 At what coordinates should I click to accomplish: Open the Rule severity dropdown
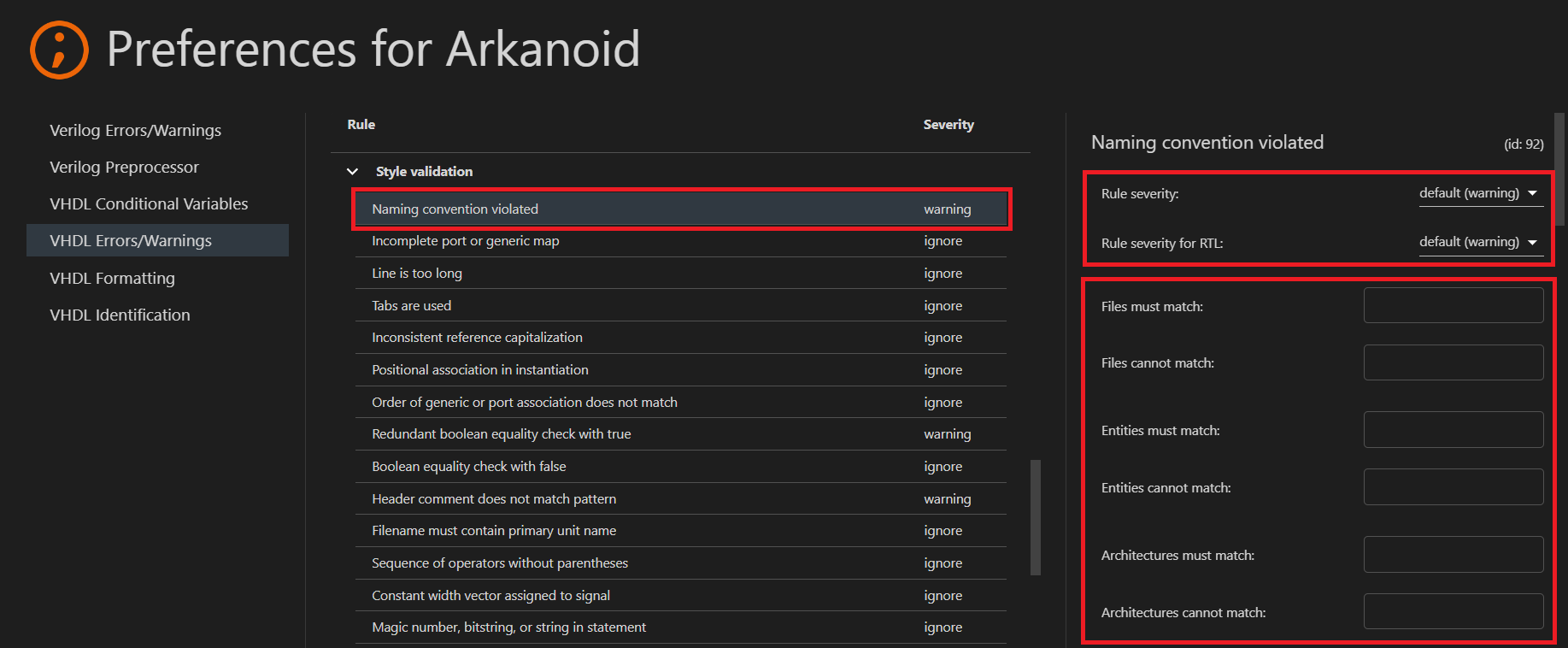click(x=1478, y=193)
